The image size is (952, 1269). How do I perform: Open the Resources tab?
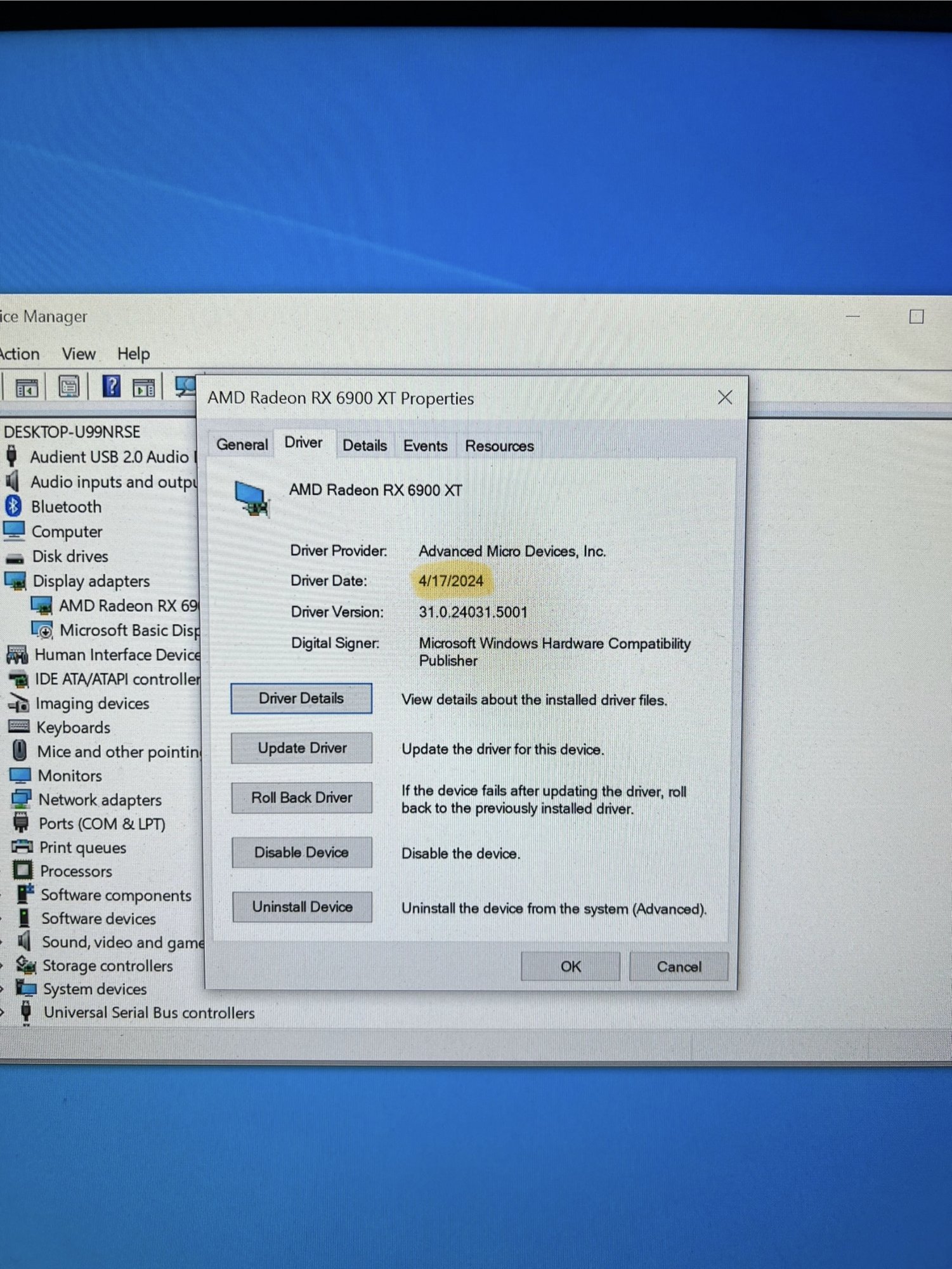(499, 446)
